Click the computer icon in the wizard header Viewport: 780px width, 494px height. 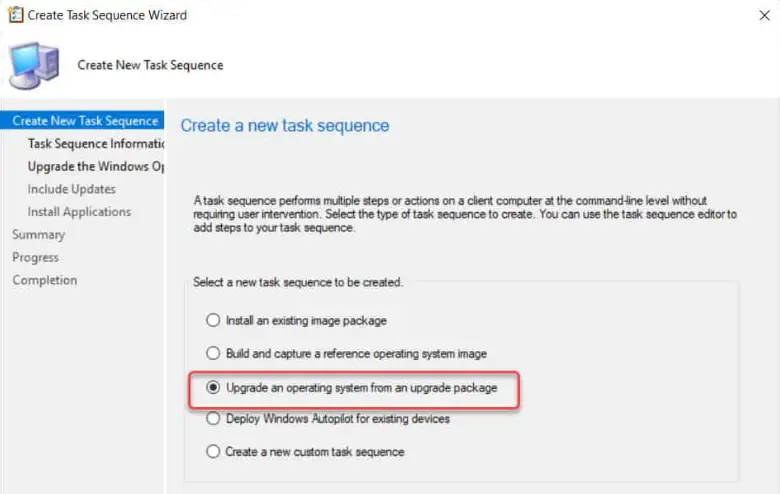(x=34, y=66)
